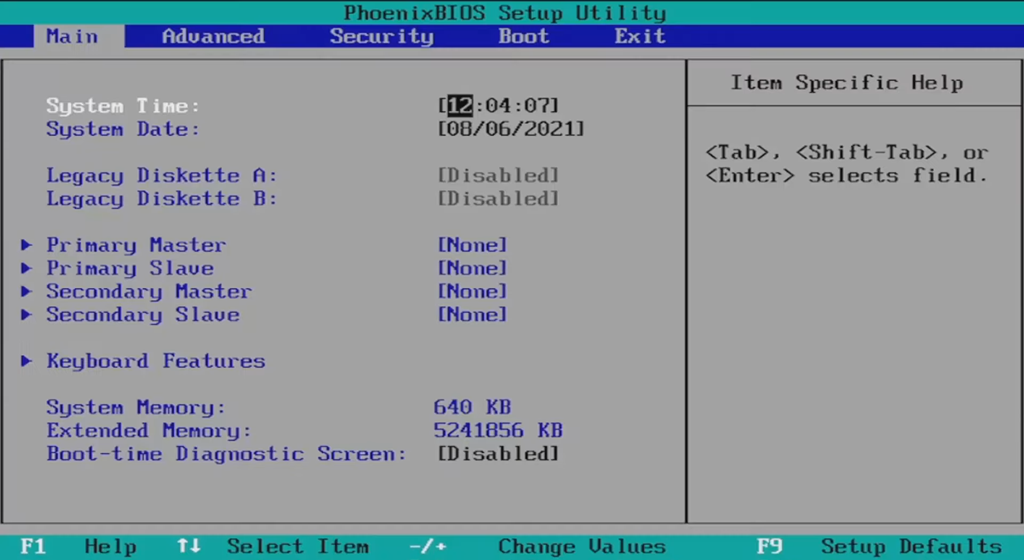Click the Boot-time Diagnostic Screen label

[226, 454]
